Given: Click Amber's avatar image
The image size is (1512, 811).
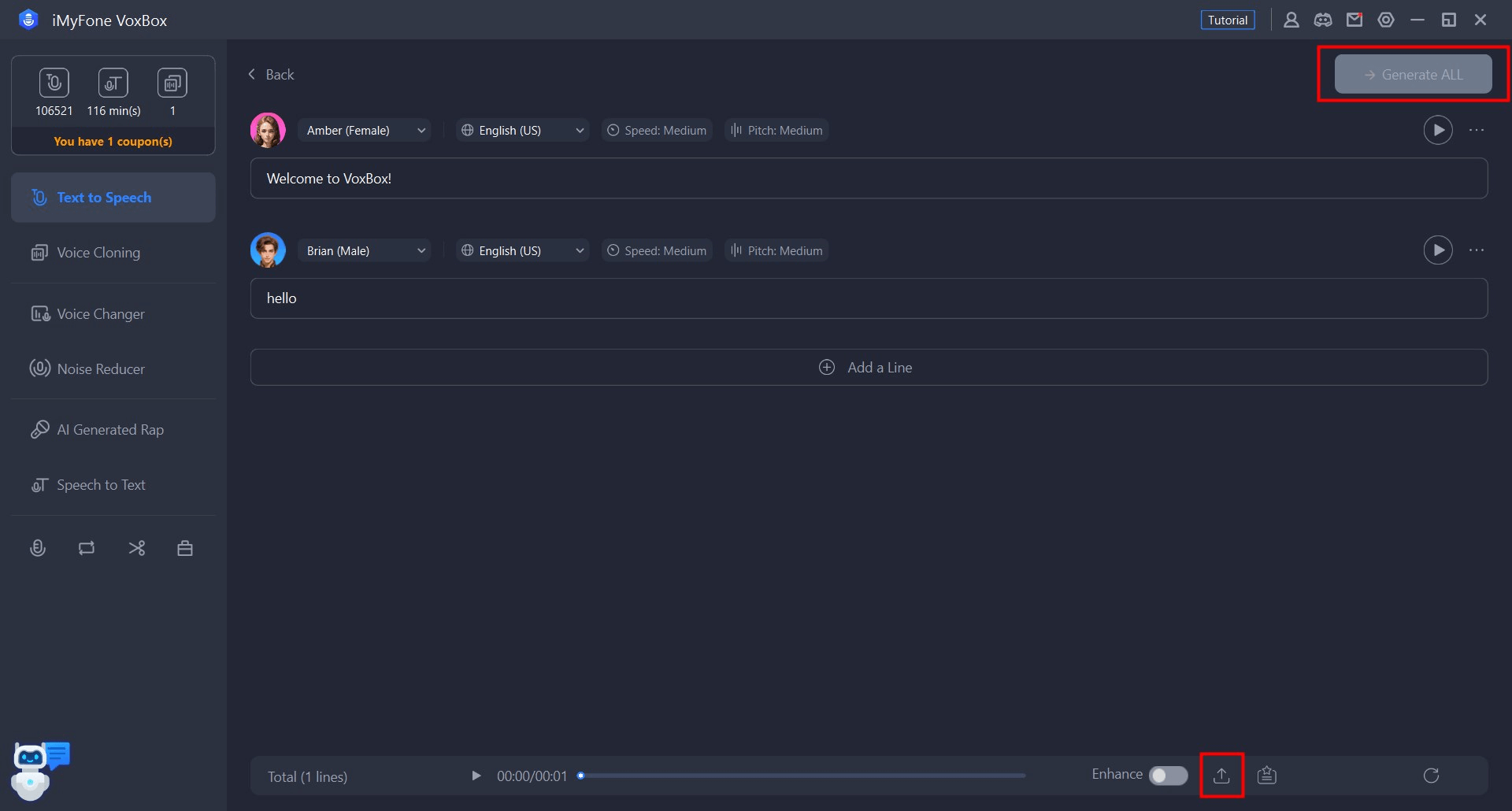Looking at the screenshot, I should tap(268, 130).
